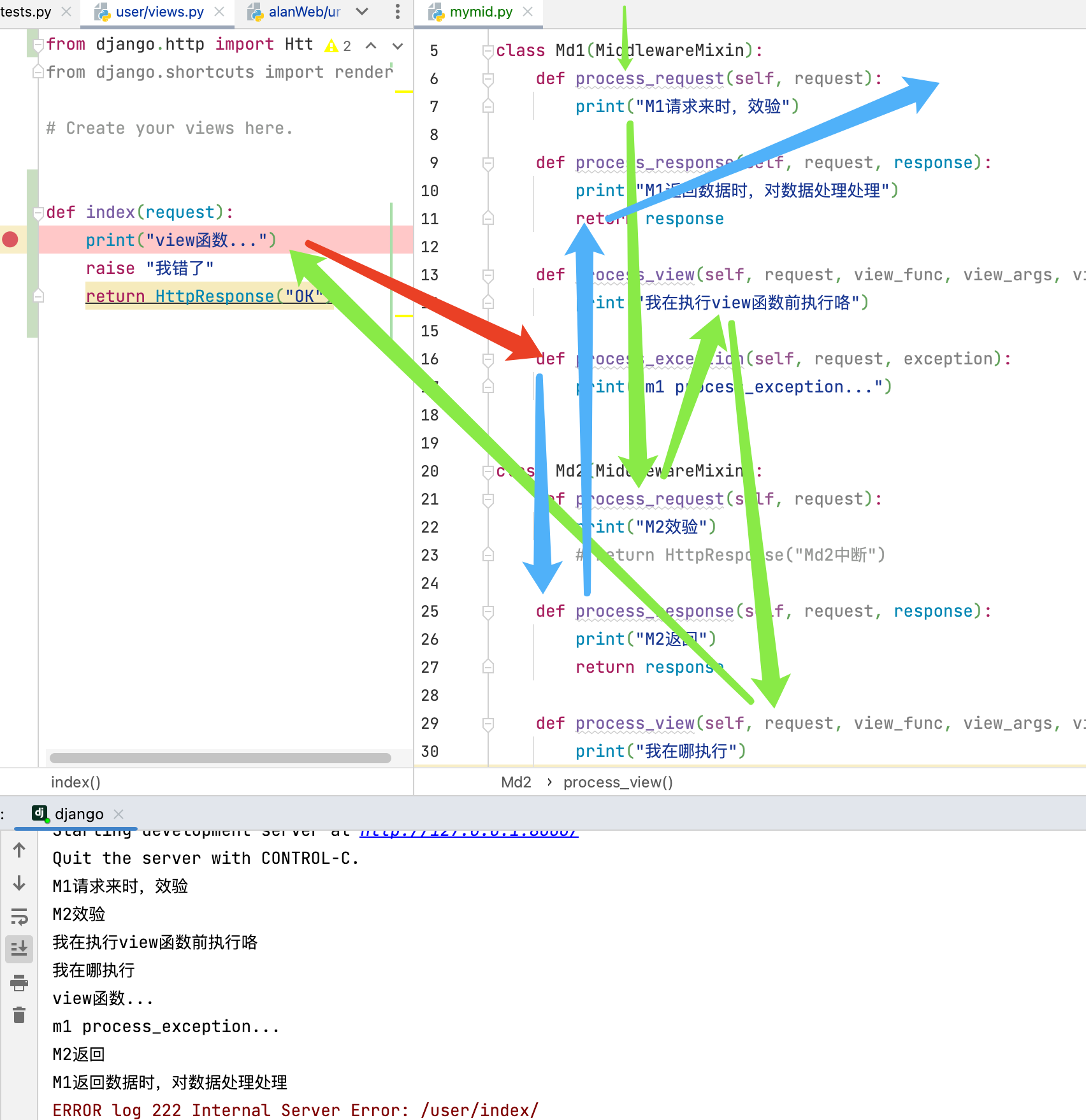Image resolution: width=1086 pixels, height=1120 pixels.
Task: Click the 'm1 process_exception...' console line
Action: click(x=166, y=1026)
